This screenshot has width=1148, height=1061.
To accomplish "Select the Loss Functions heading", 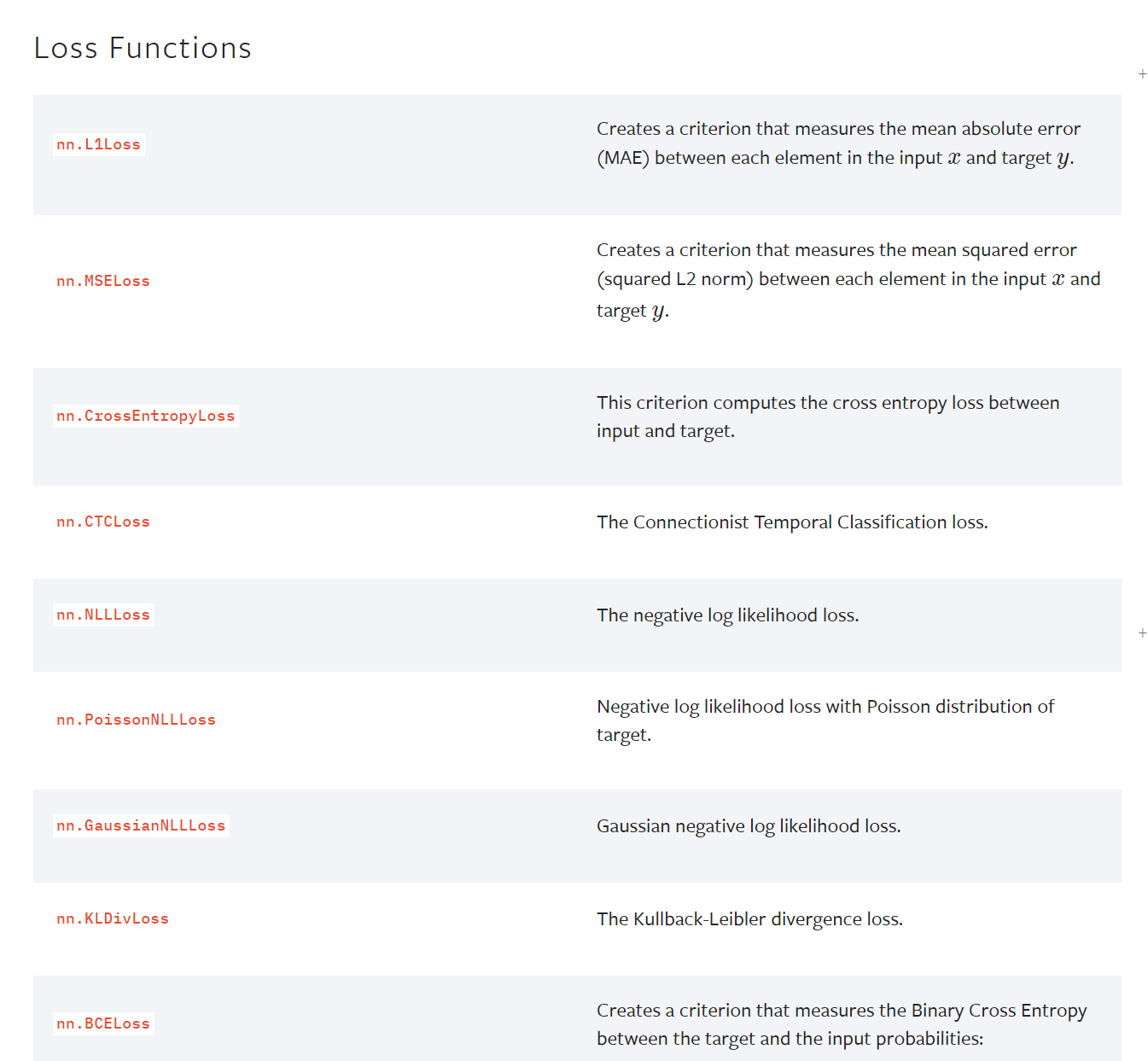I will tap(143, 48).
